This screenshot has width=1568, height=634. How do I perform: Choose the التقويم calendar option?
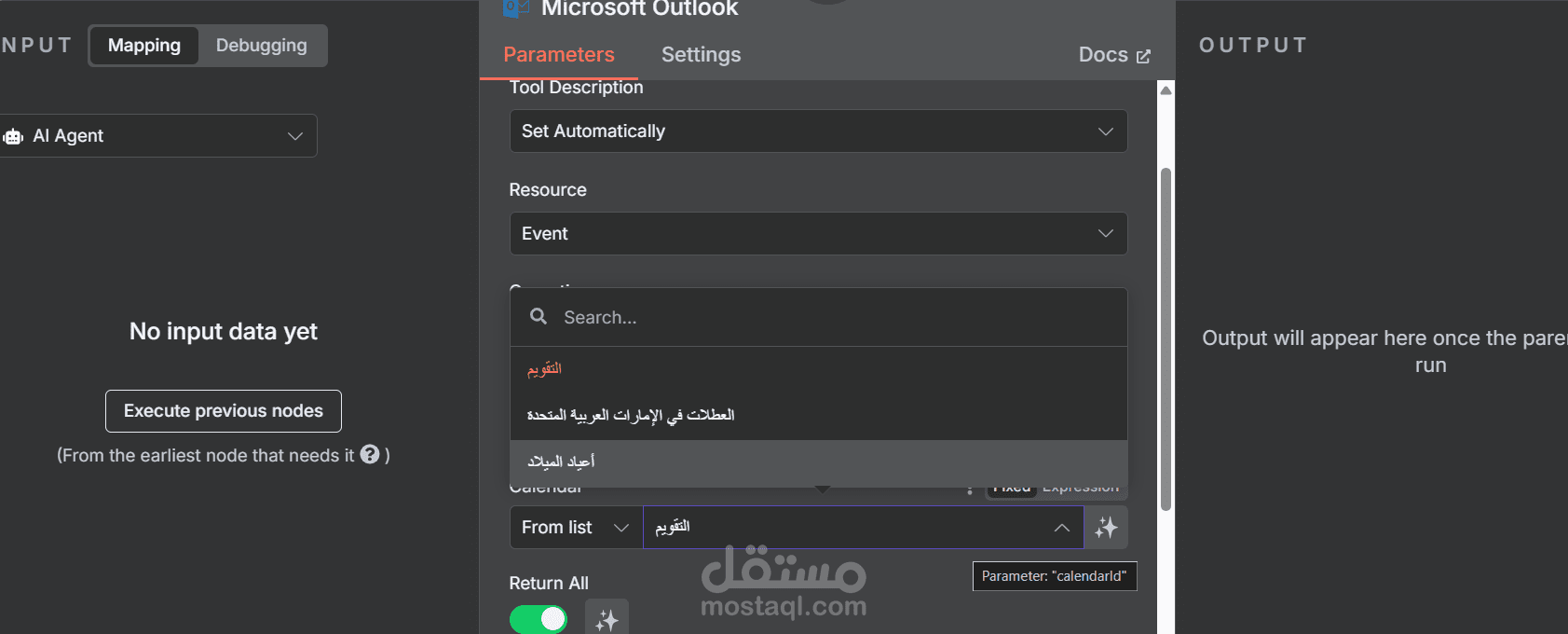[x=818, y=369]
